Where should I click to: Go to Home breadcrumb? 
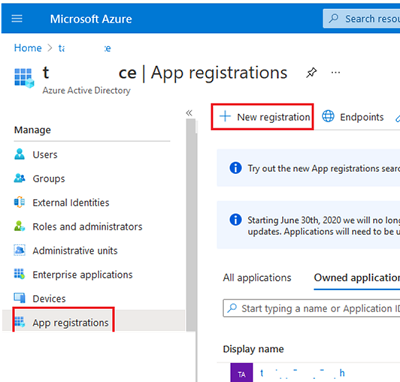pos(28,48)
